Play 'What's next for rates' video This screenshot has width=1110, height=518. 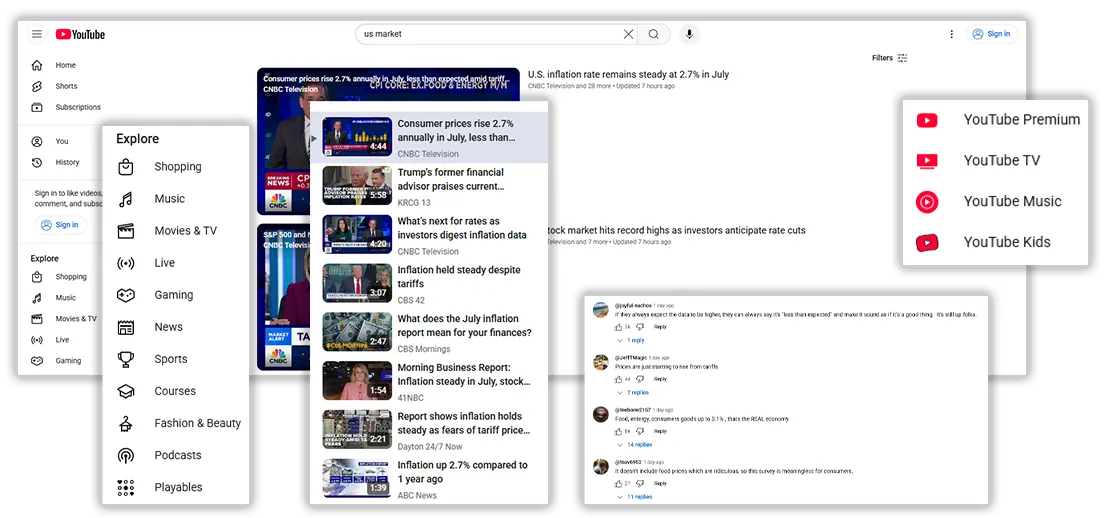click(429, 234)
